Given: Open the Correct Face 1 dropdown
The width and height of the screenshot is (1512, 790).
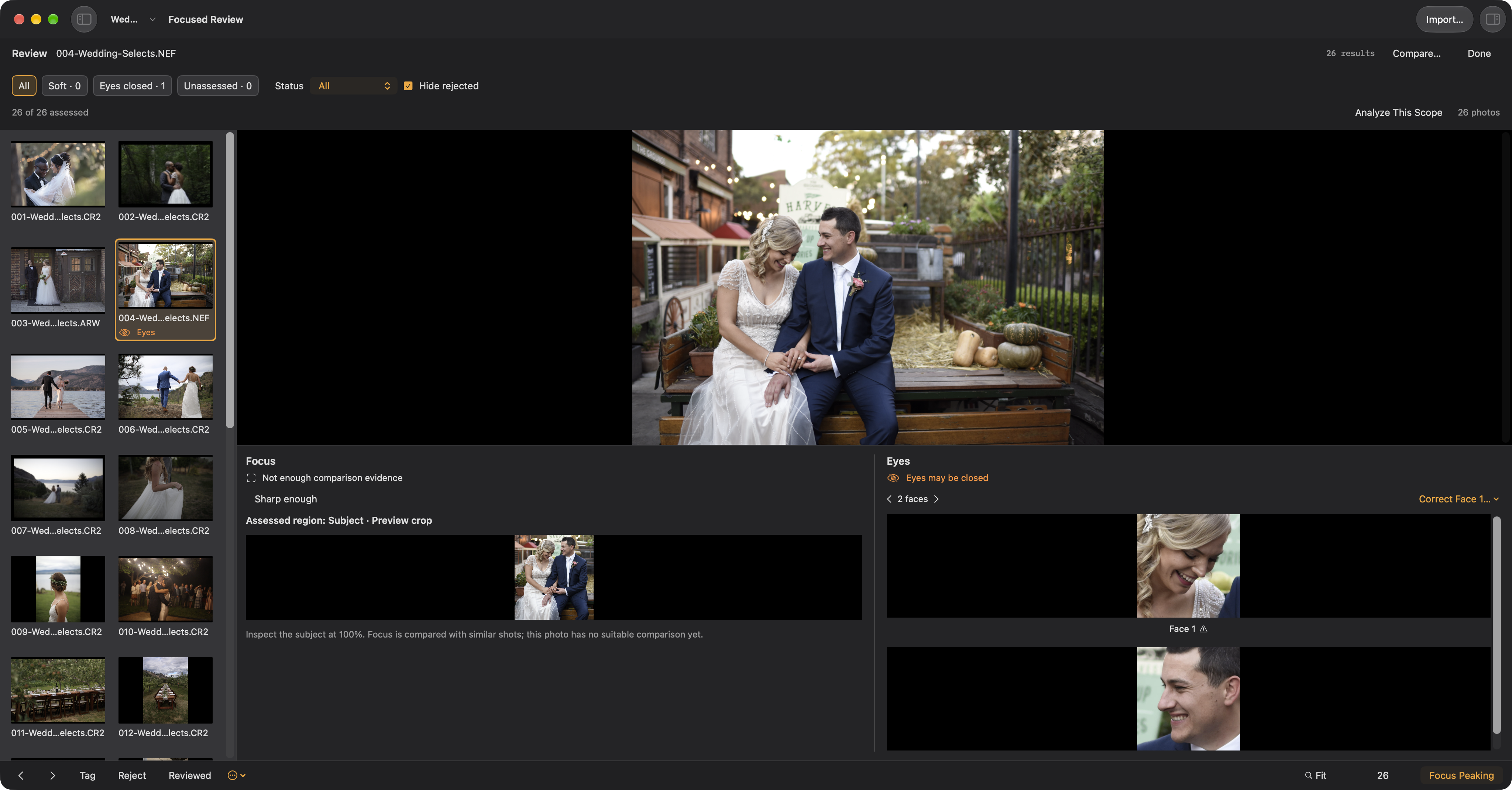Looking at the screenshot, I should click(x=1458, y=499).
